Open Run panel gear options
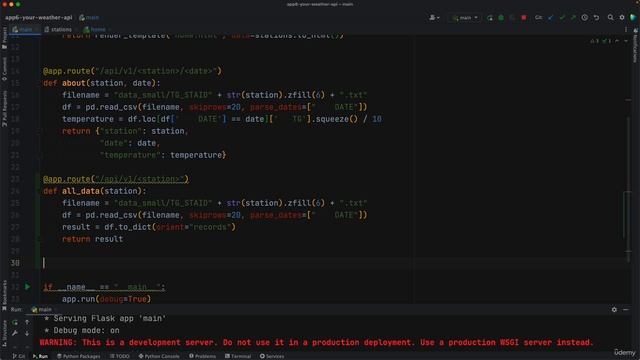640x360 pixels. (x=614, y=310)
